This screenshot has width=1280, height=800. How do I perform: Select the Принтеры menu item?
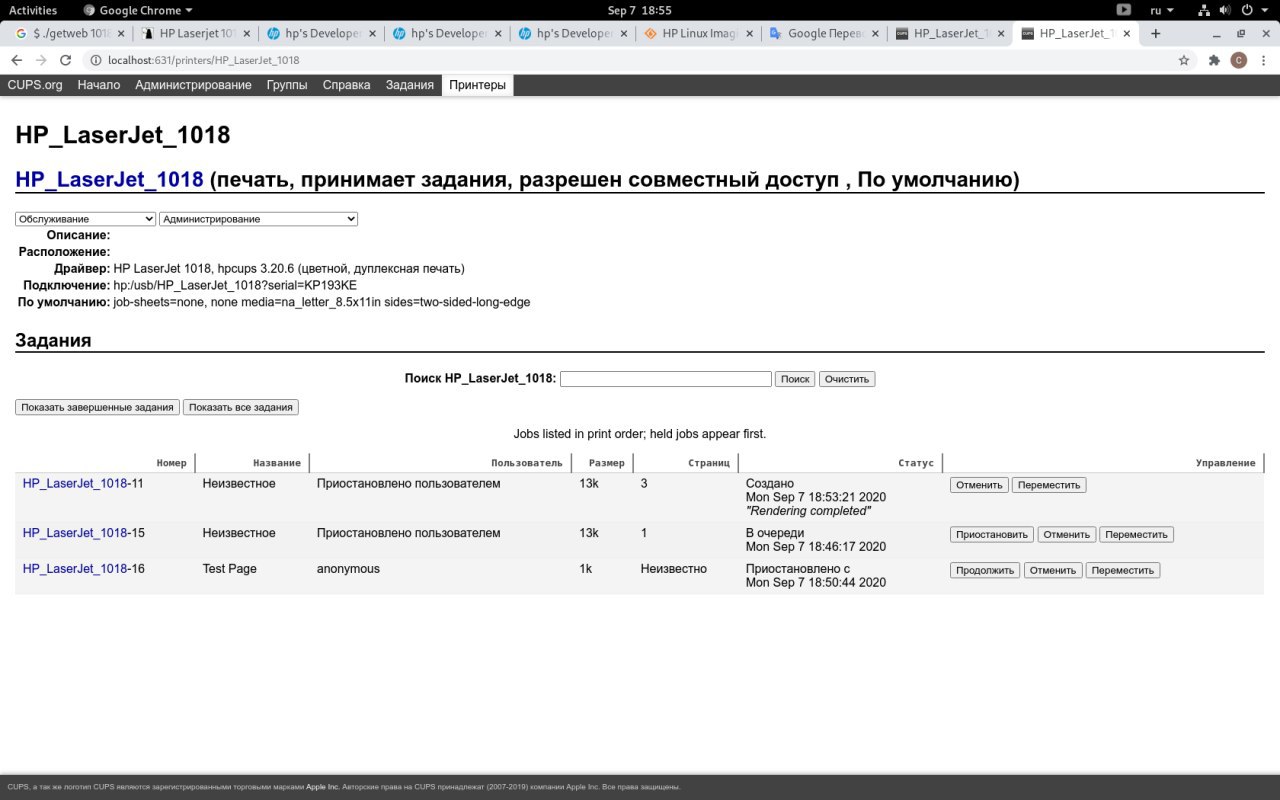(x=477, y=85)
